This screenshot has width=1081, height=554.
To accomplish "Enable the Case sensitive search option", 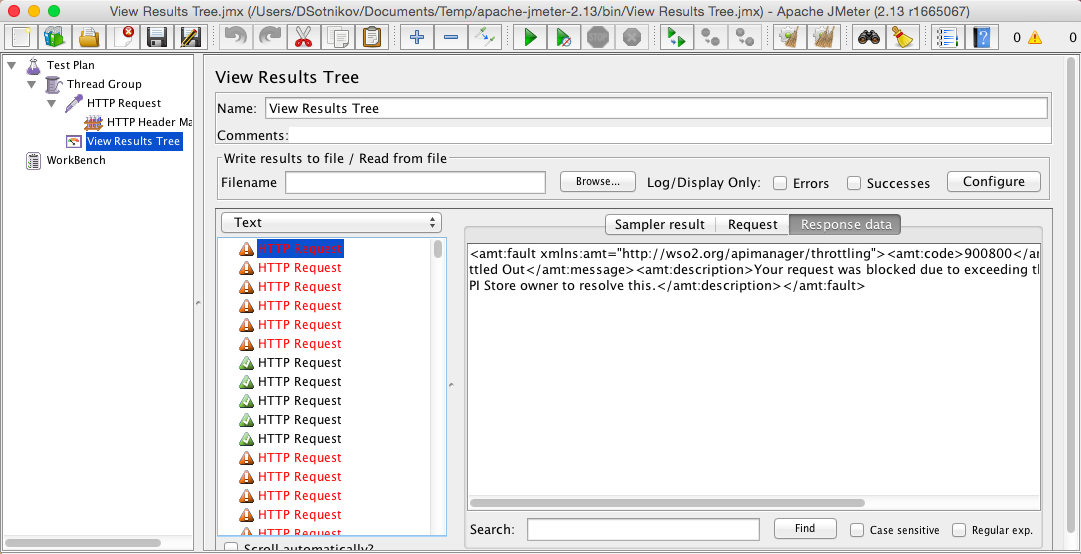I will pos(857,530).
